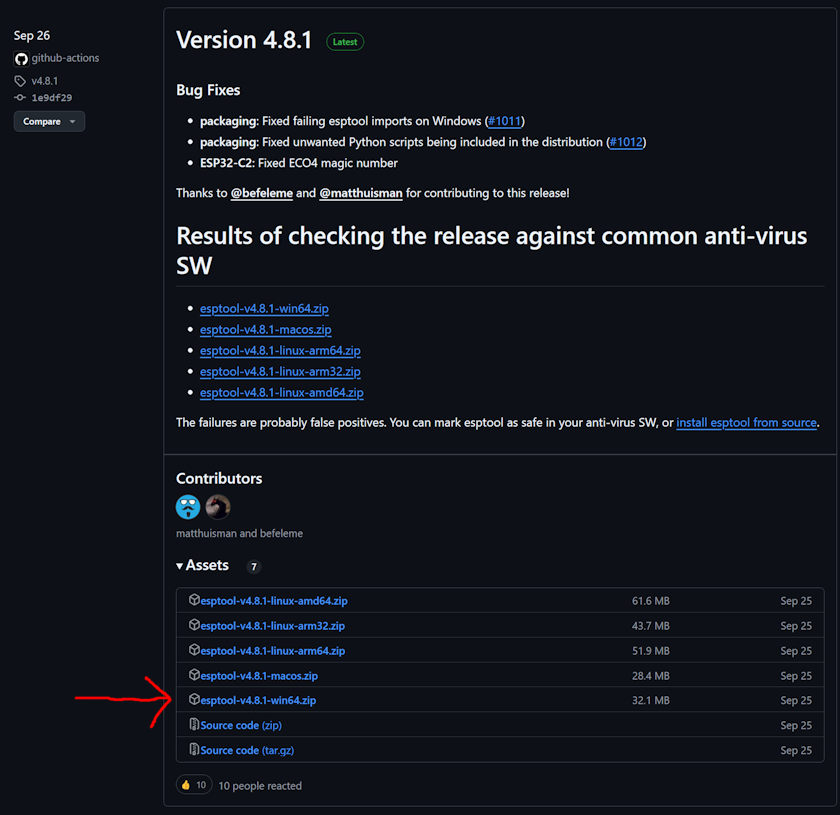The height and width of the screenshot is (815, 840).
Task: Click package icon of linux-arm32 asset
Action: coord(194,625)
